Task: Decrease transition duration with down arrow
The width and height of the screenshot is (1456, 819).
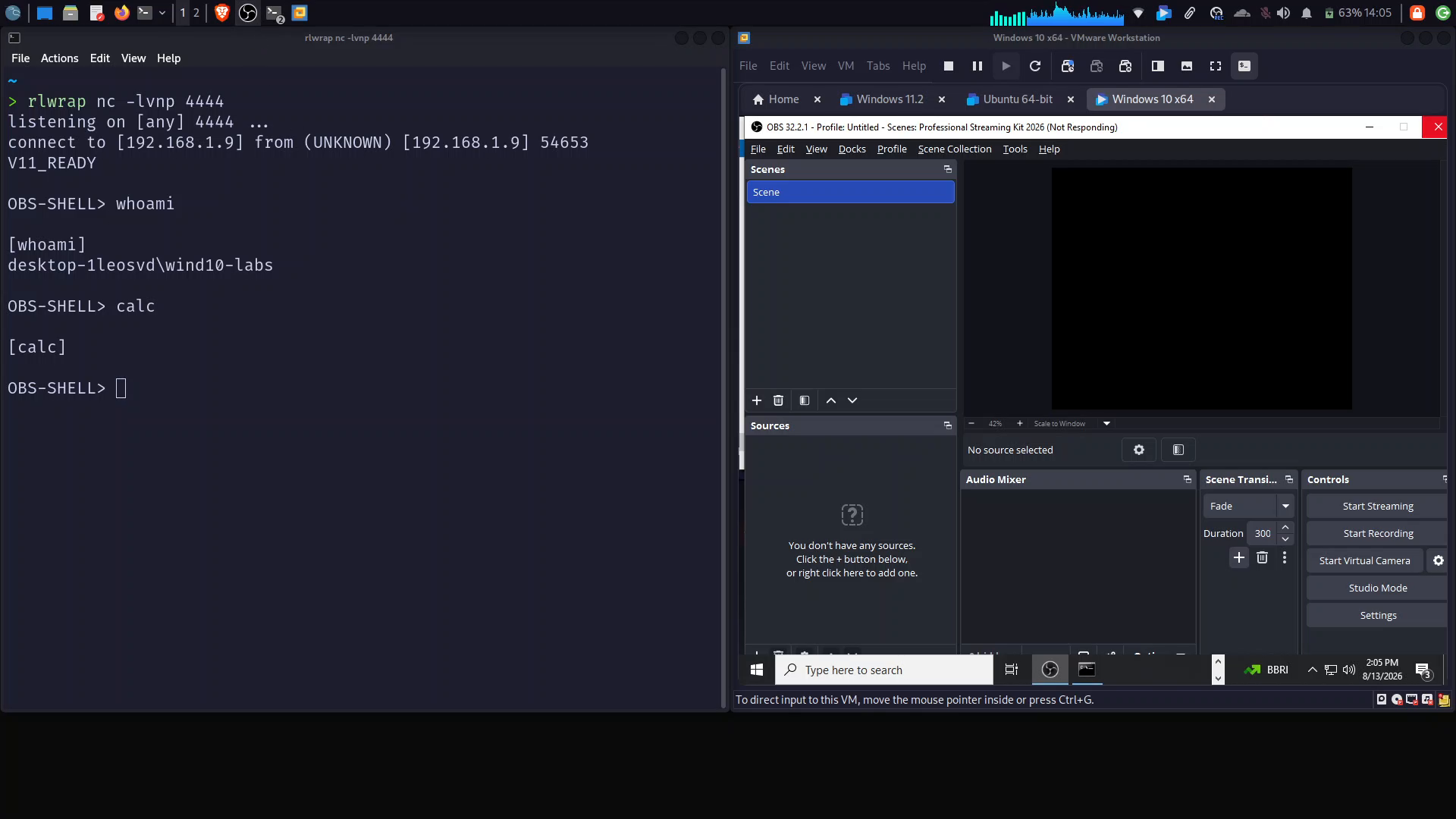Action: (x=1285, y=539)
